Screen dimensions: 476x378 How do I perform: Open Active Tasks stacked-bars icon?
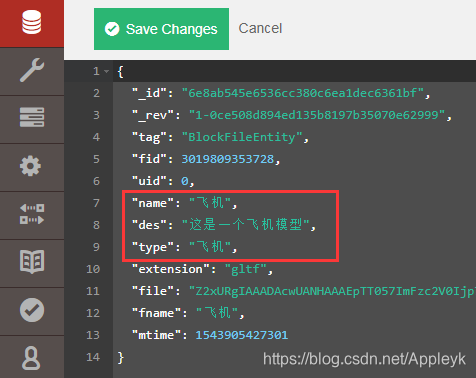(x=32, y=117)
